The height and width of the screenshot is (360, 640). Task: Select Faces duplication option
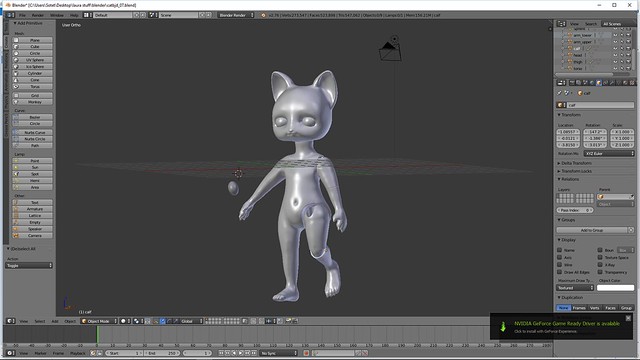coord(610,308)
